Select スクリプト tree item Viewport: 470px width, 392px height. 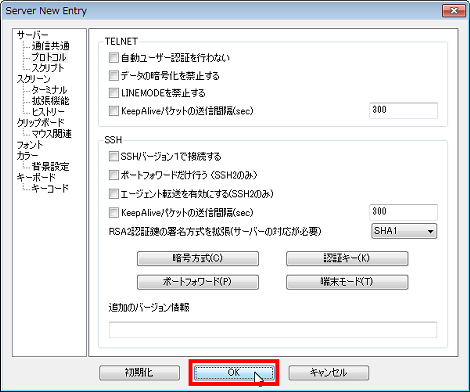[48, 68]
